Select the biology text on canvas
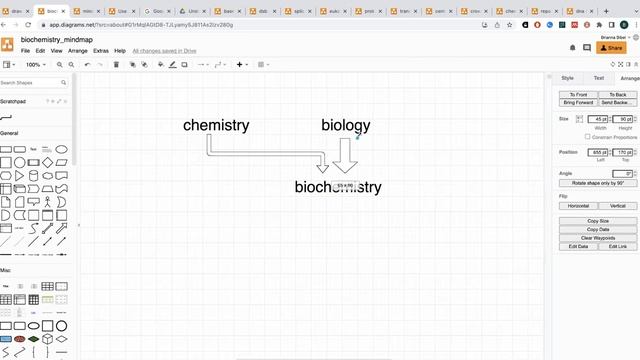 pyautogui.click(x=346, y=125)
